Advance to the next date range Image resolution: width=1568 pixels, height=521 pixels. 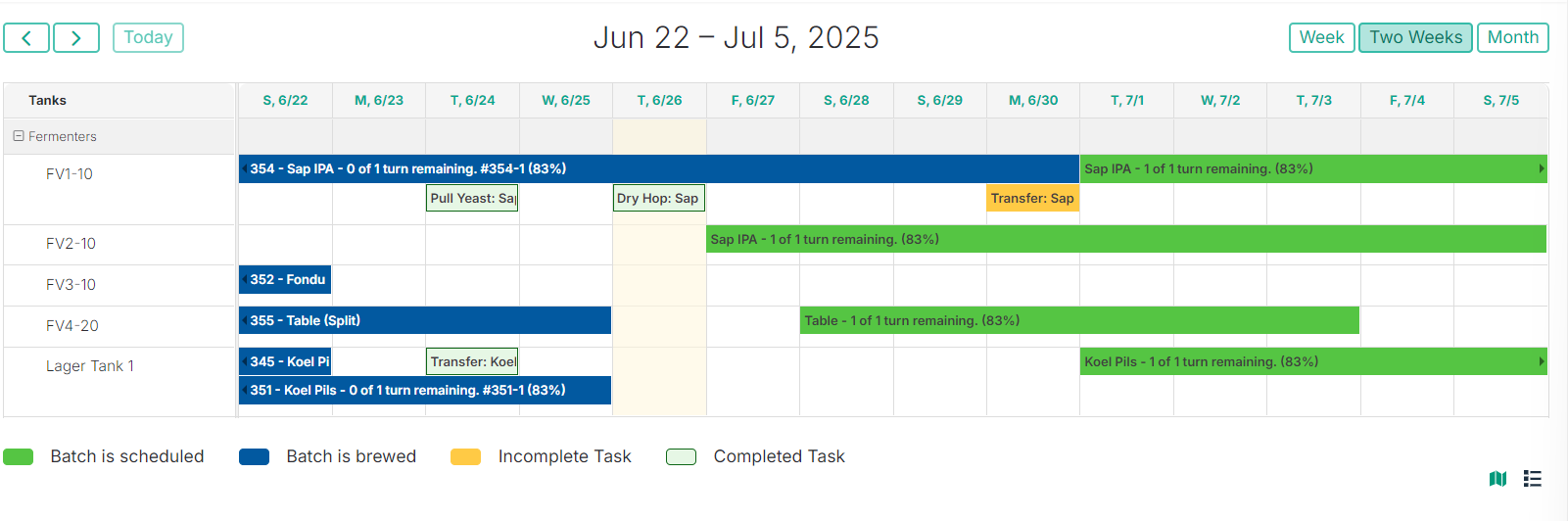pos(76,38)
